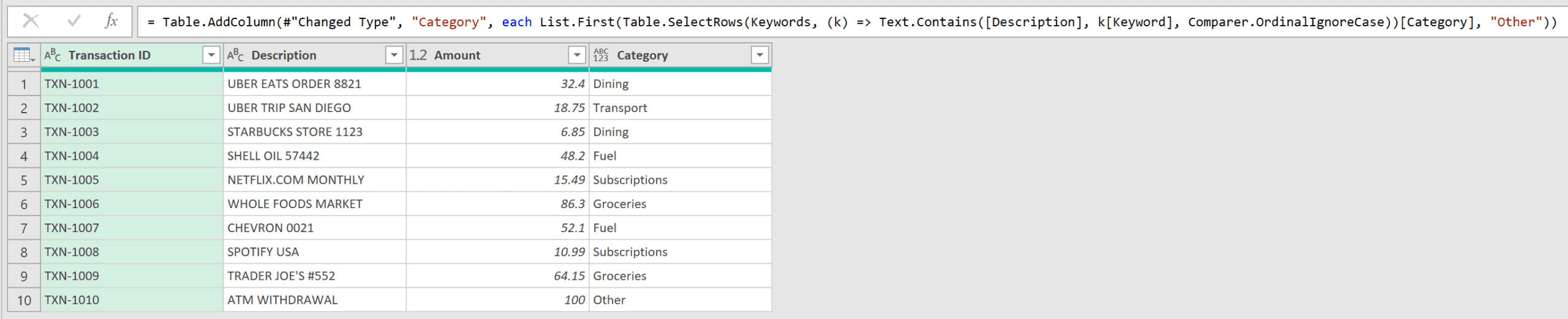This screenshot has height=319, width=1568.
Task: Select the Amount column header
Action: tap(497, 55)
